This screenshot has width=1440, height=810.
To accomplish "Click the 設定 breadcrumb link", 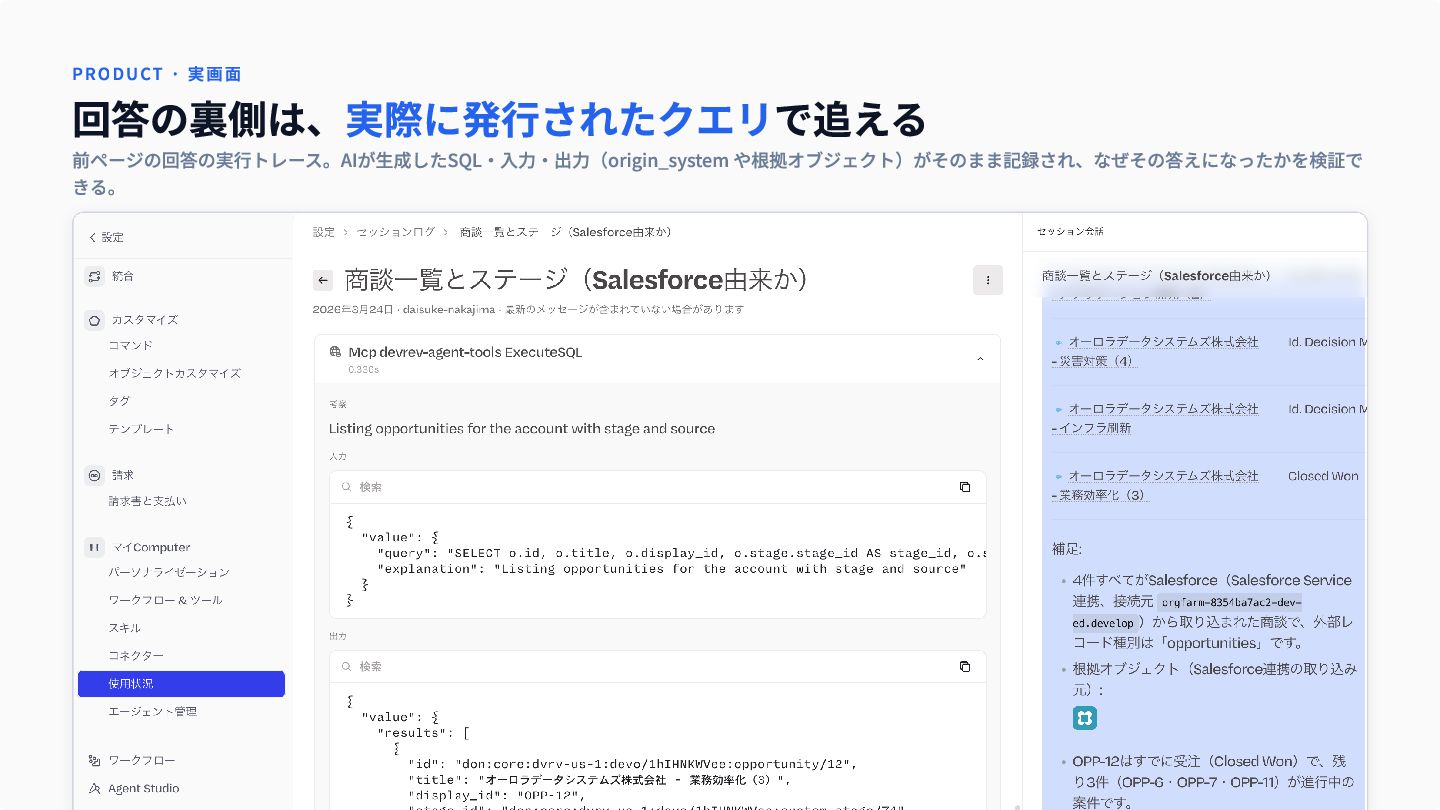I will [x=323, y=232].
